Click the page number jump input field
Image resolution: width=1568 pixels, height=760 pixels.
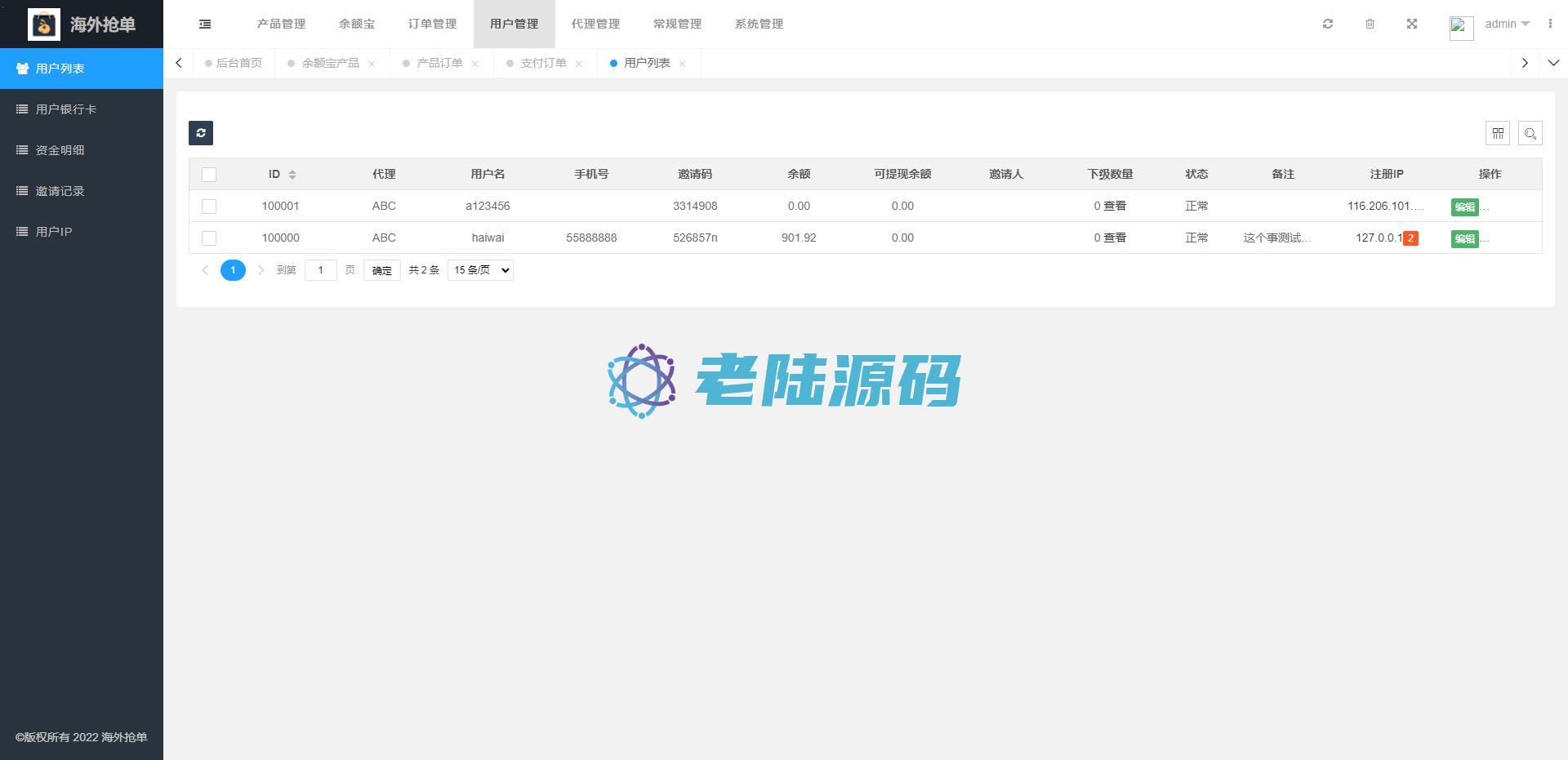coord(320,270)
